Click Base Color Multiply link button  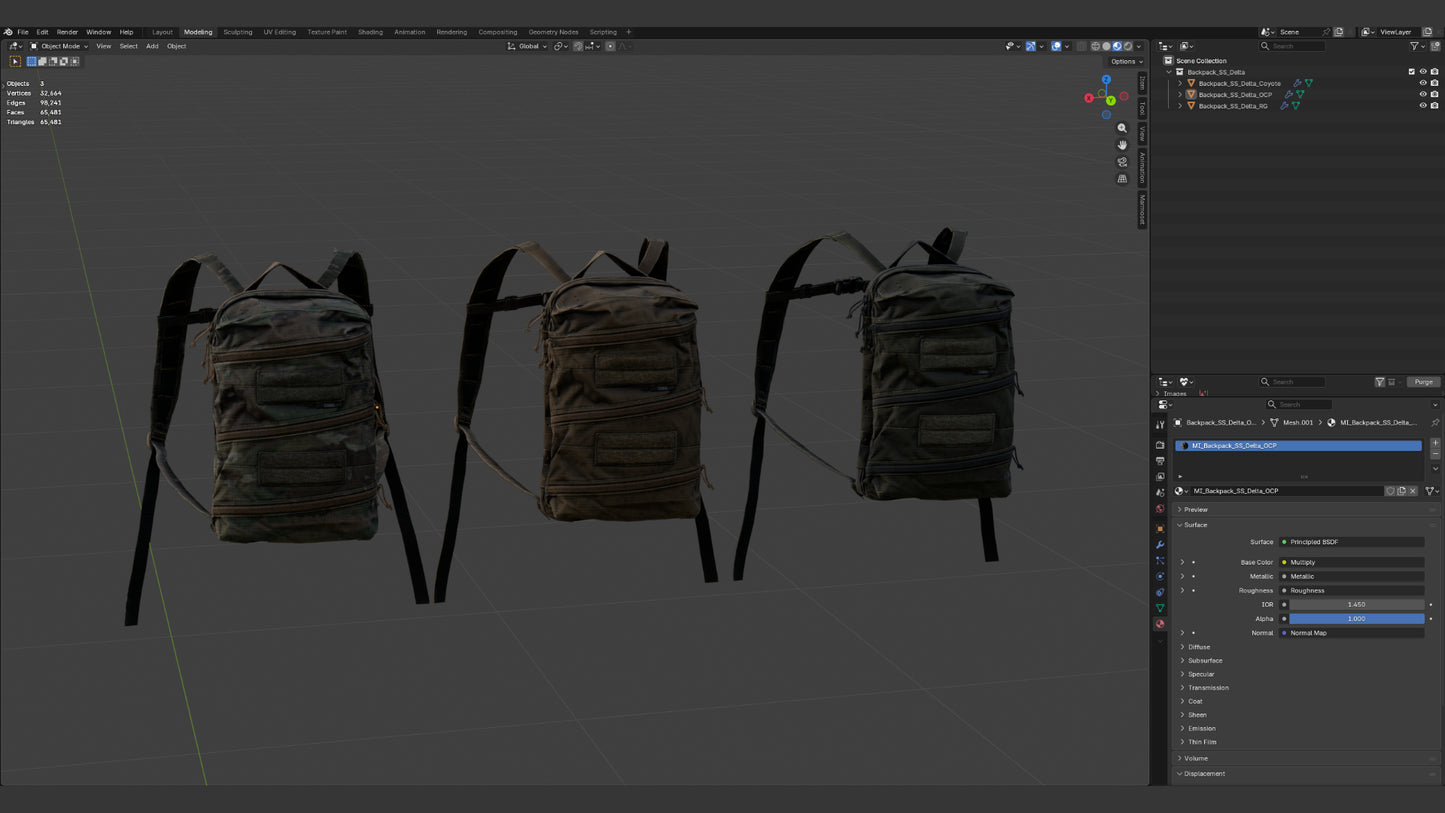pos(1352,562)
